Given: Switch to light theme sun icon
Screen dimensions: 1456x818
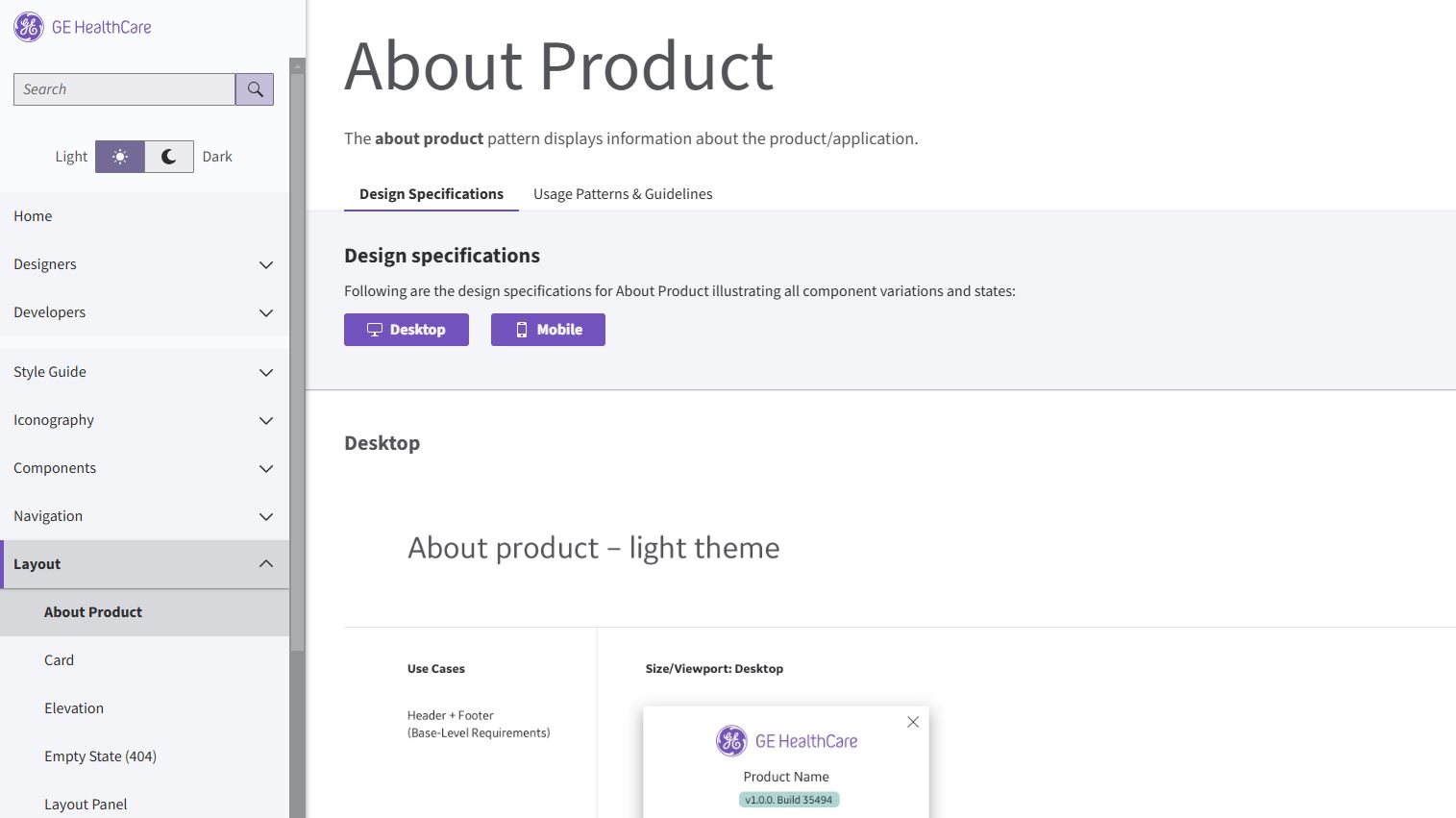Looking at the screenshot, I should click(120, 157).
